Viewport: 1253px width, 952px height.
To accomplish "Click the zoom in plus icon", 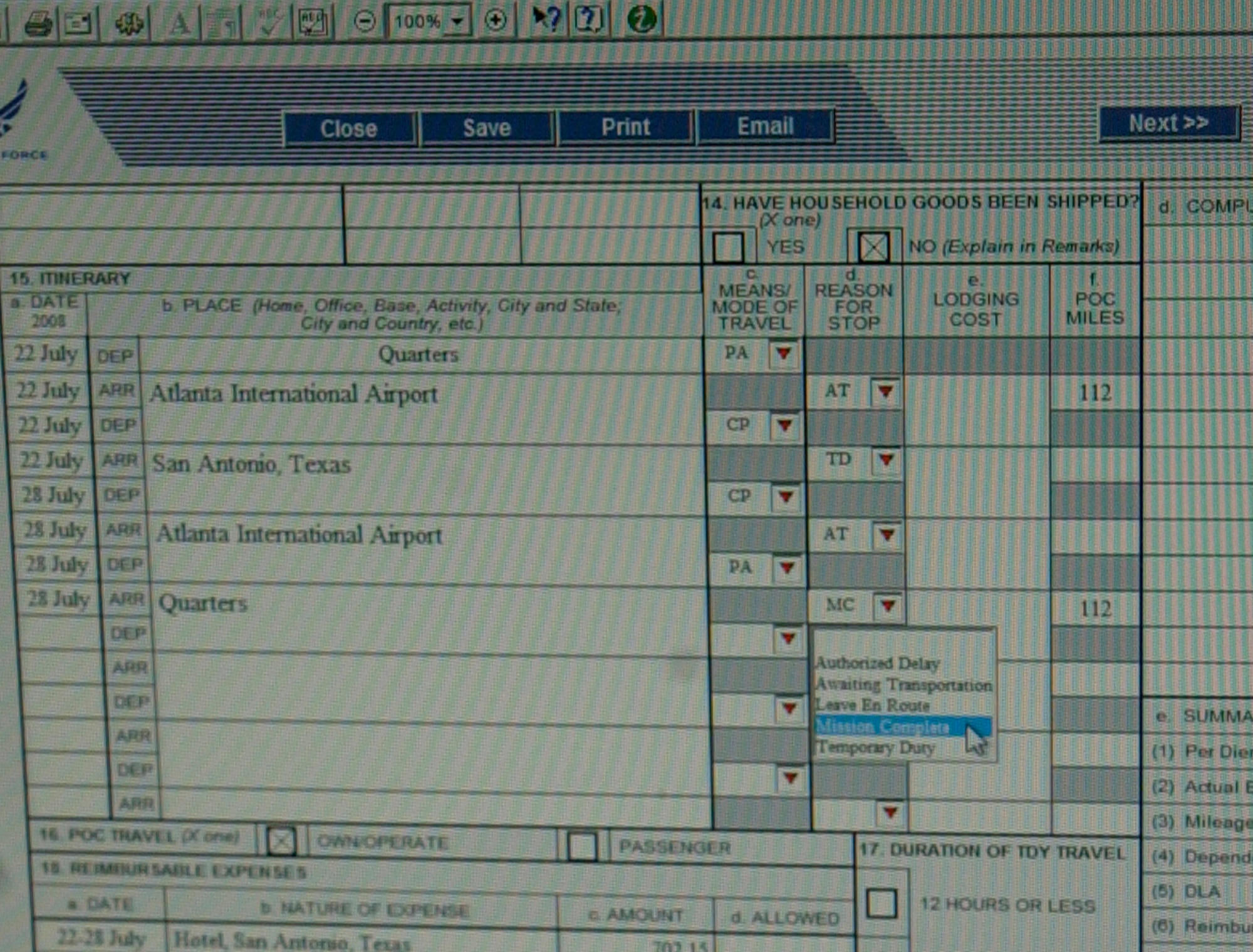I will click(495, 20).
